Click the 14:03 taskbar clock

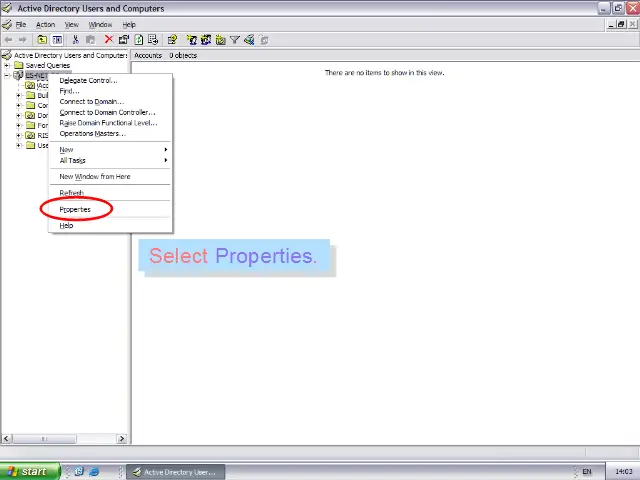[623, 472]
